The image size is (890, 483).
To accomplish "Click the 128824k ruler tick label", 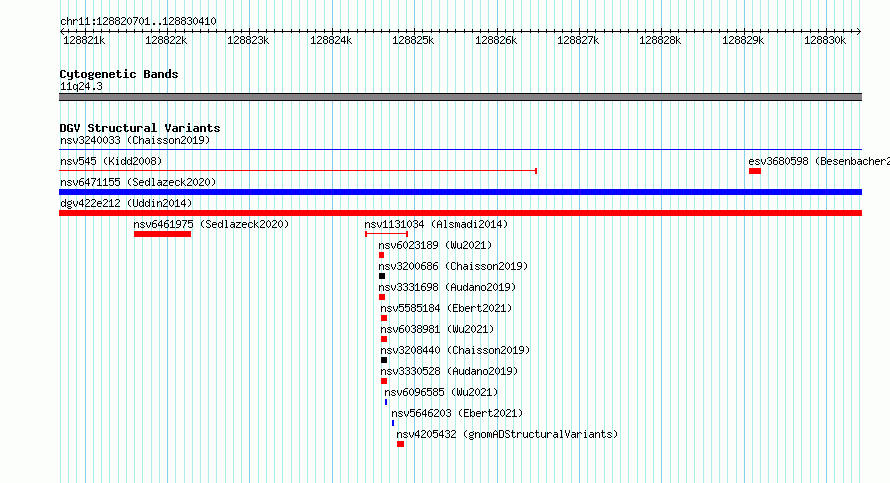I will tap(331, 40).
